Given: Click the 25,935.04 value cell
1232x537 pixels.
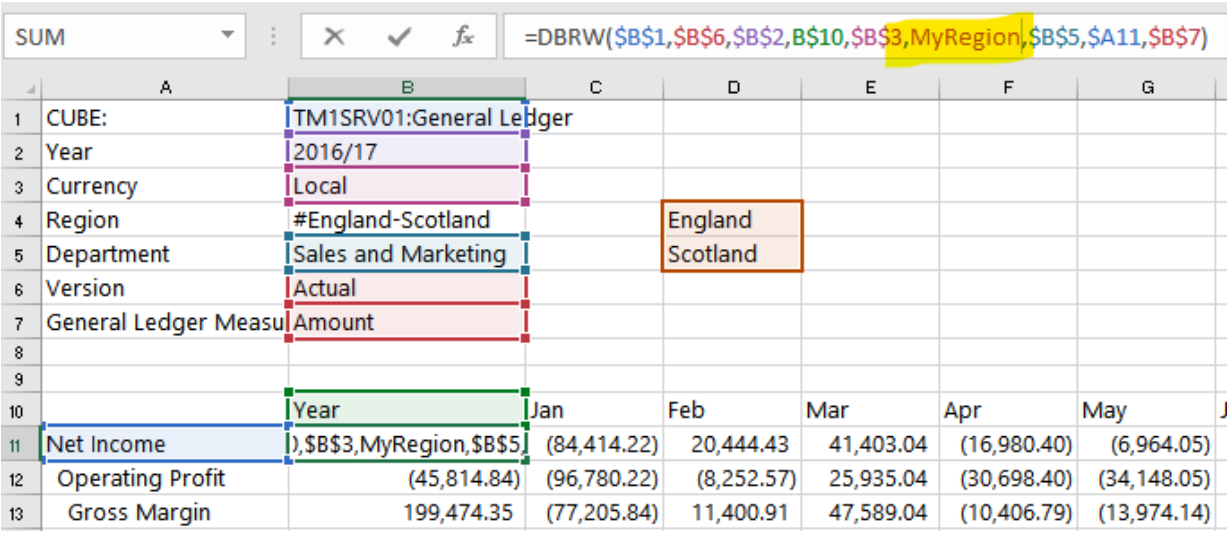Looking at the screenshot, I should point(870,478).
